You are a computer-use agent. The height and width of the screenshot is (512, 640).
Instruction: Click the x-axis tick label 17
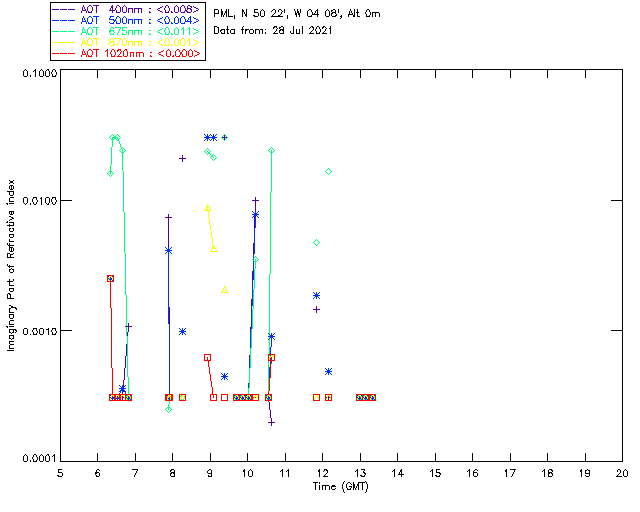[510, 473]
